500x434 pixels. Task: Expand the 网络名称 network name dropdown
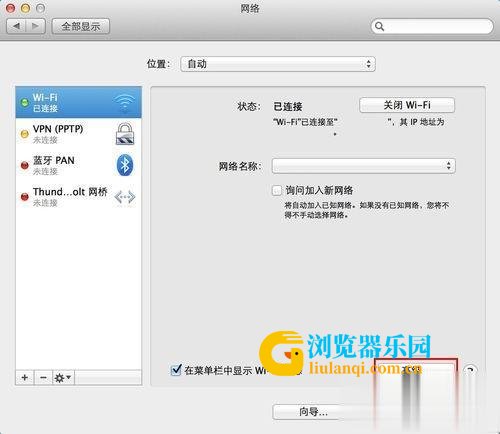pyautogui.click(x=364, y=166)
